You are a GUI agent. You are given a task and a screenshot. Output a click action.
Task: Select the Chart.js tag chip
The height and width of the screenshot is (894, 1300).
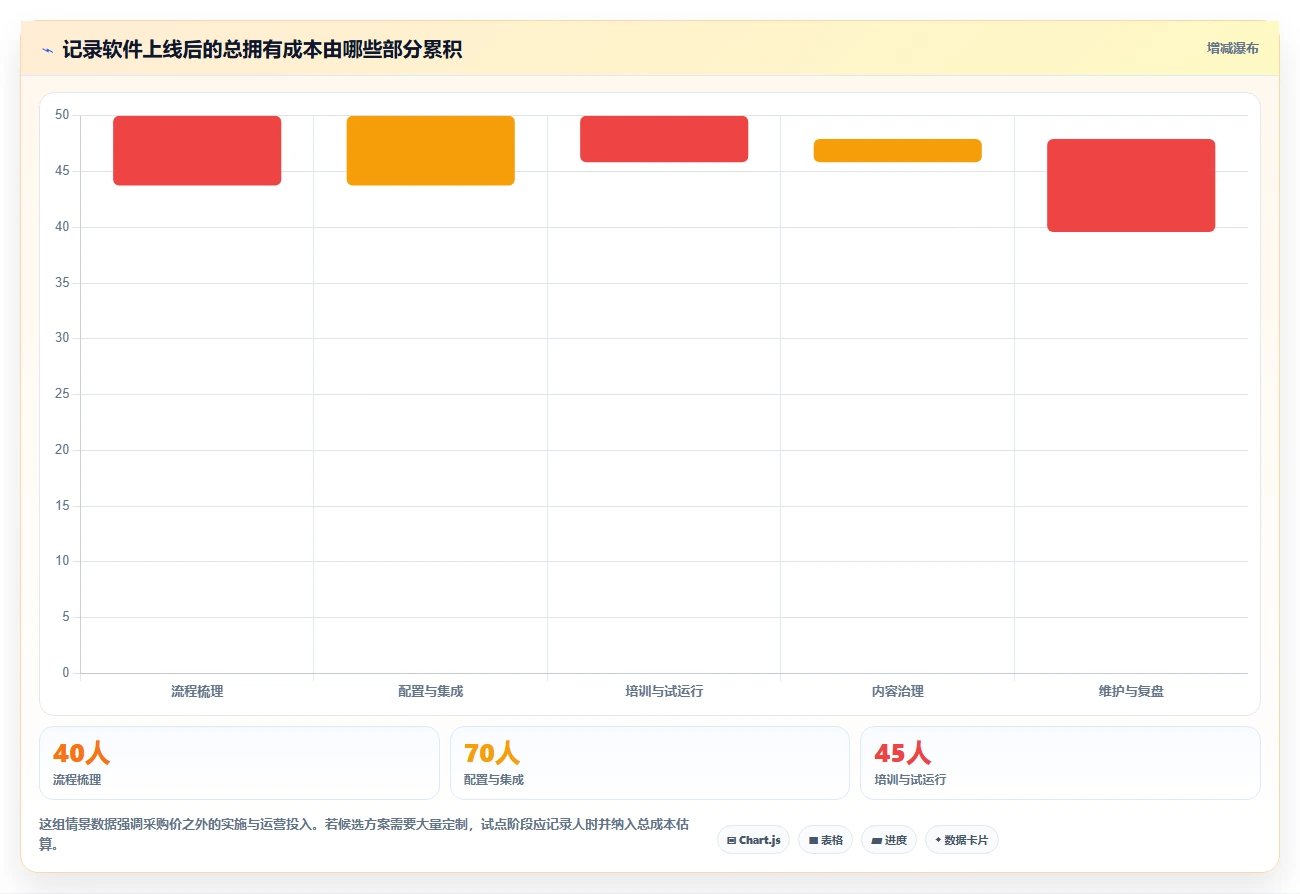click(753, 840)
